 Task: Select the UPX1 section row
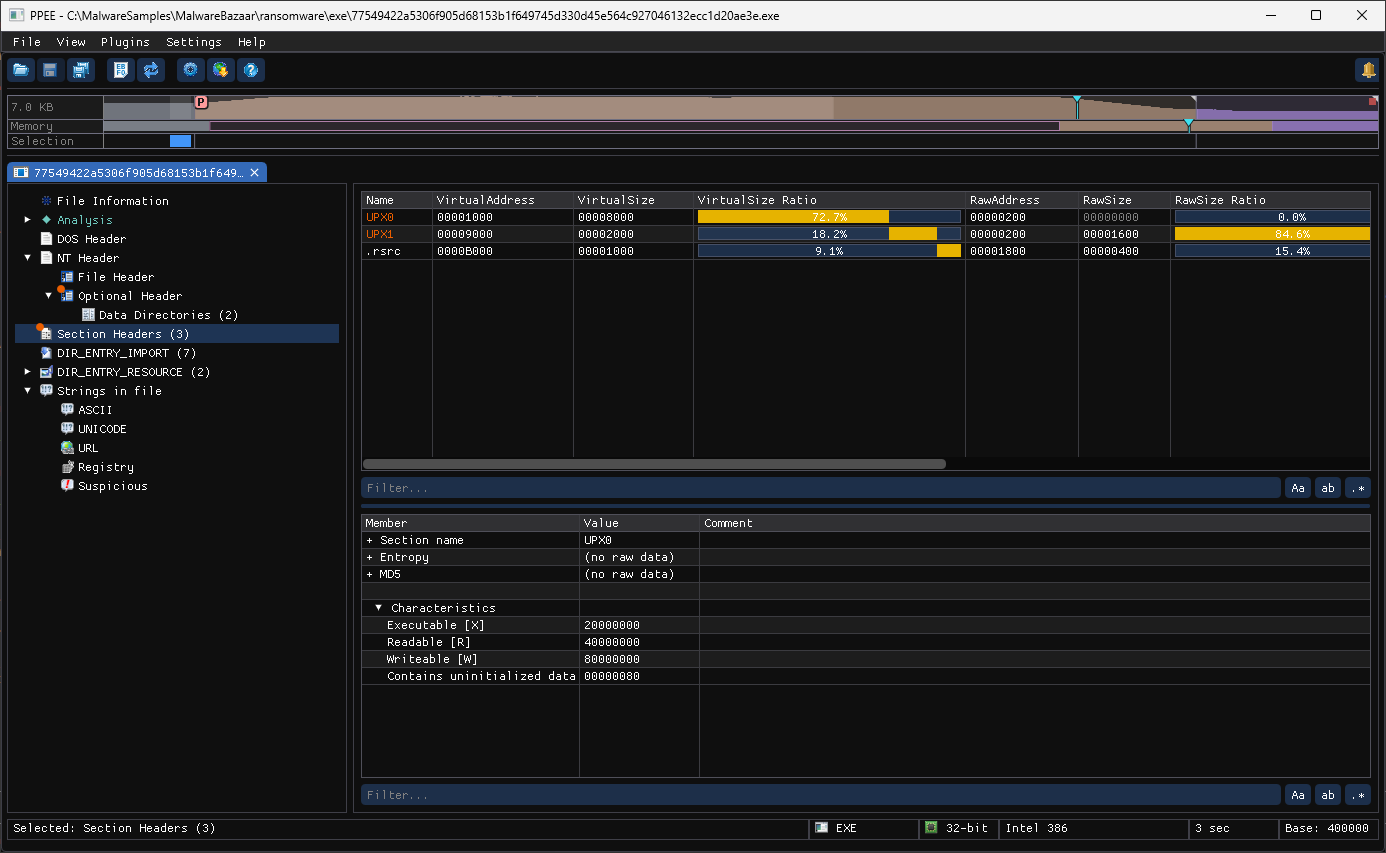(866, 234)
